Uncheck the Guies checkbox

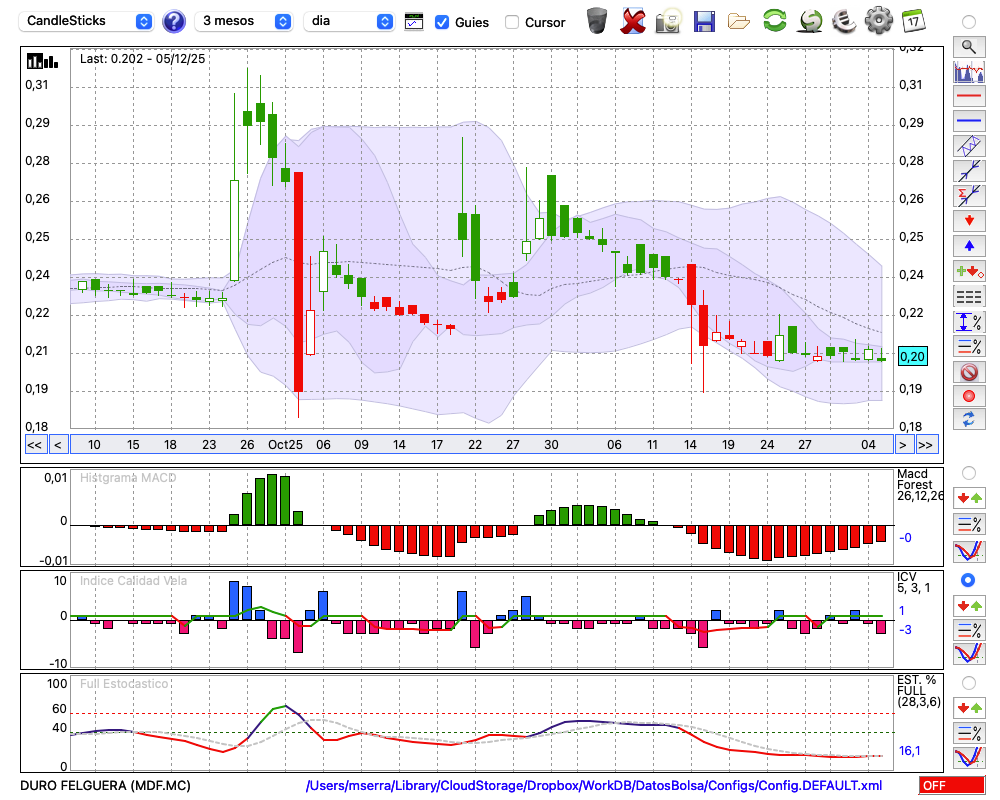click(x=442, y=22)
